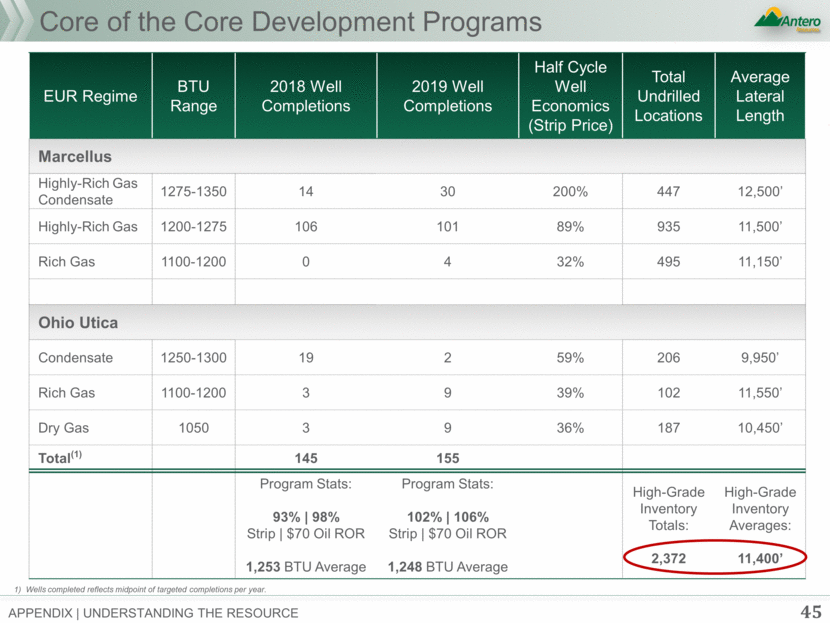The image size is (830, 623).
Task: Click the footnote about wells completed midpoint
Action: [x=140, y=590]
